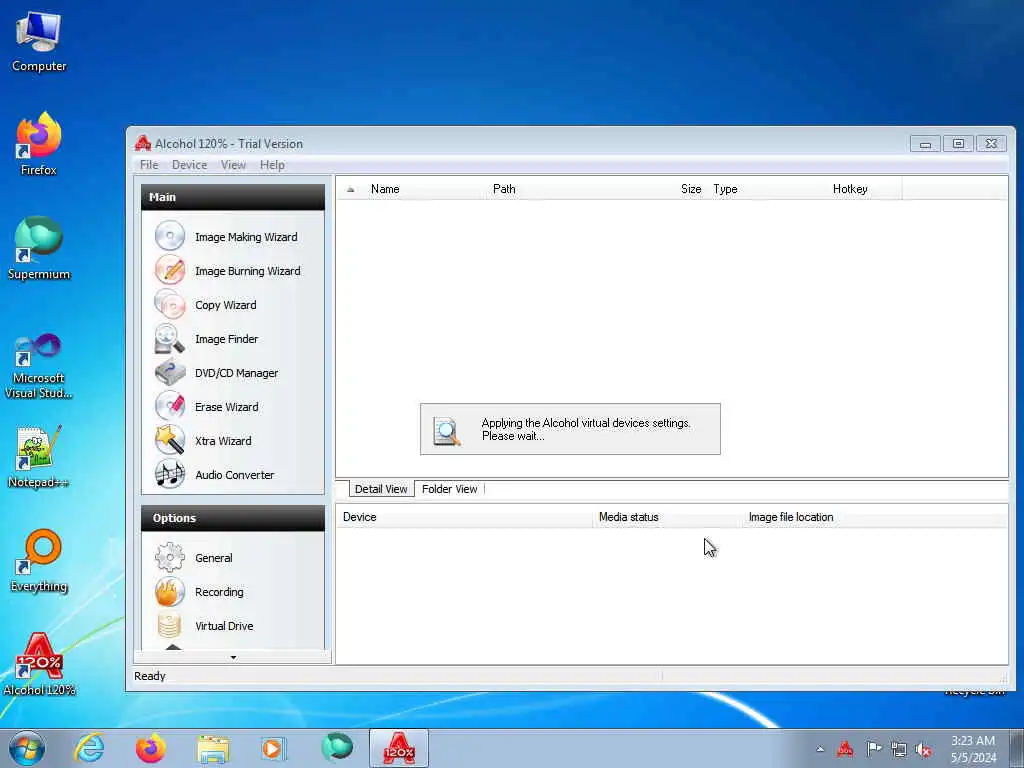
Task: Switch to the Detail View tab
Action: [381, 488]
